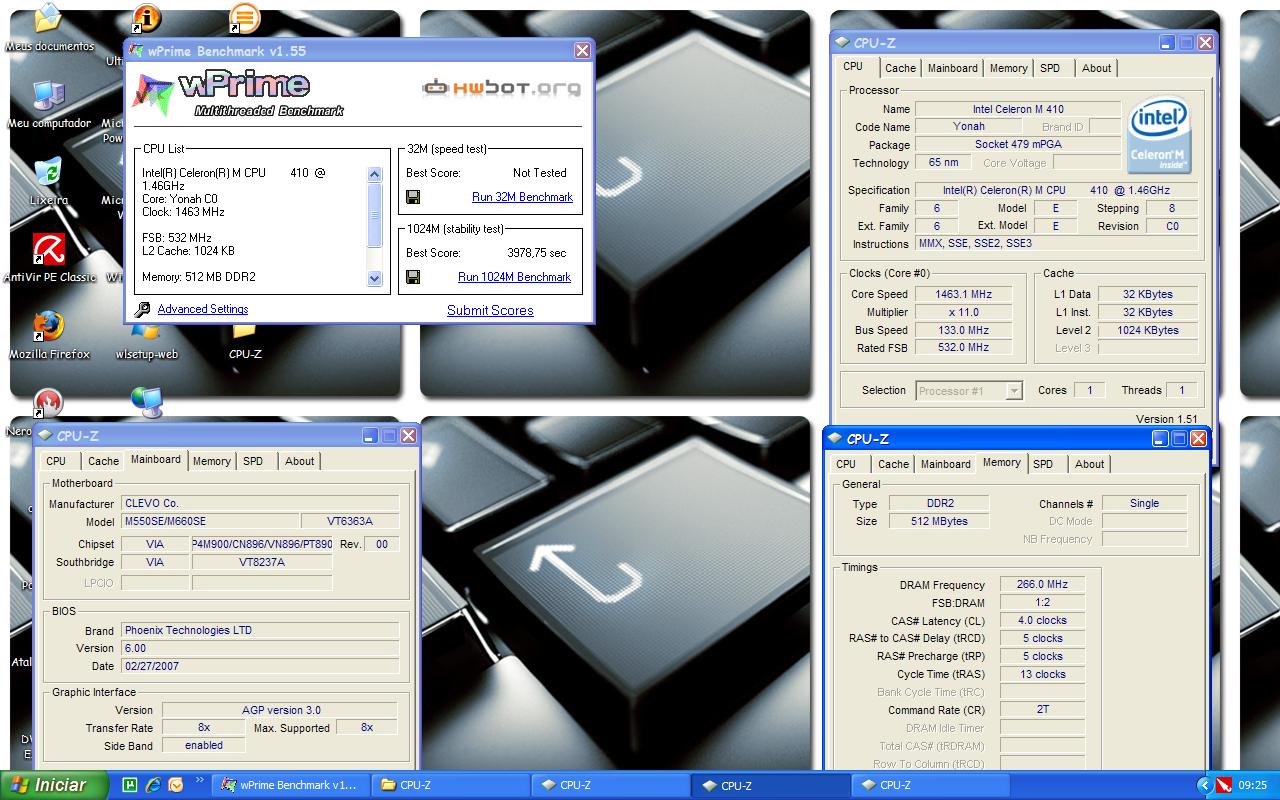This screenshot has height=800, width=1280.
Task: Select SPD tab in the Mainboard CPU-Z window
Action: coord(253,461)
